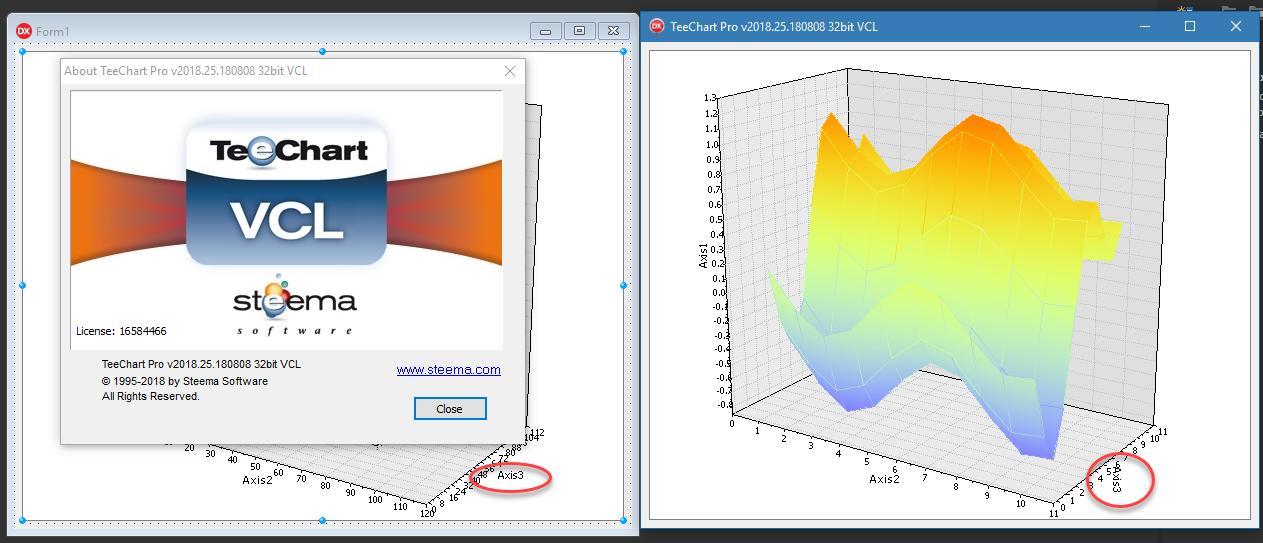Click the TeeChart Pro window title text

774,26
